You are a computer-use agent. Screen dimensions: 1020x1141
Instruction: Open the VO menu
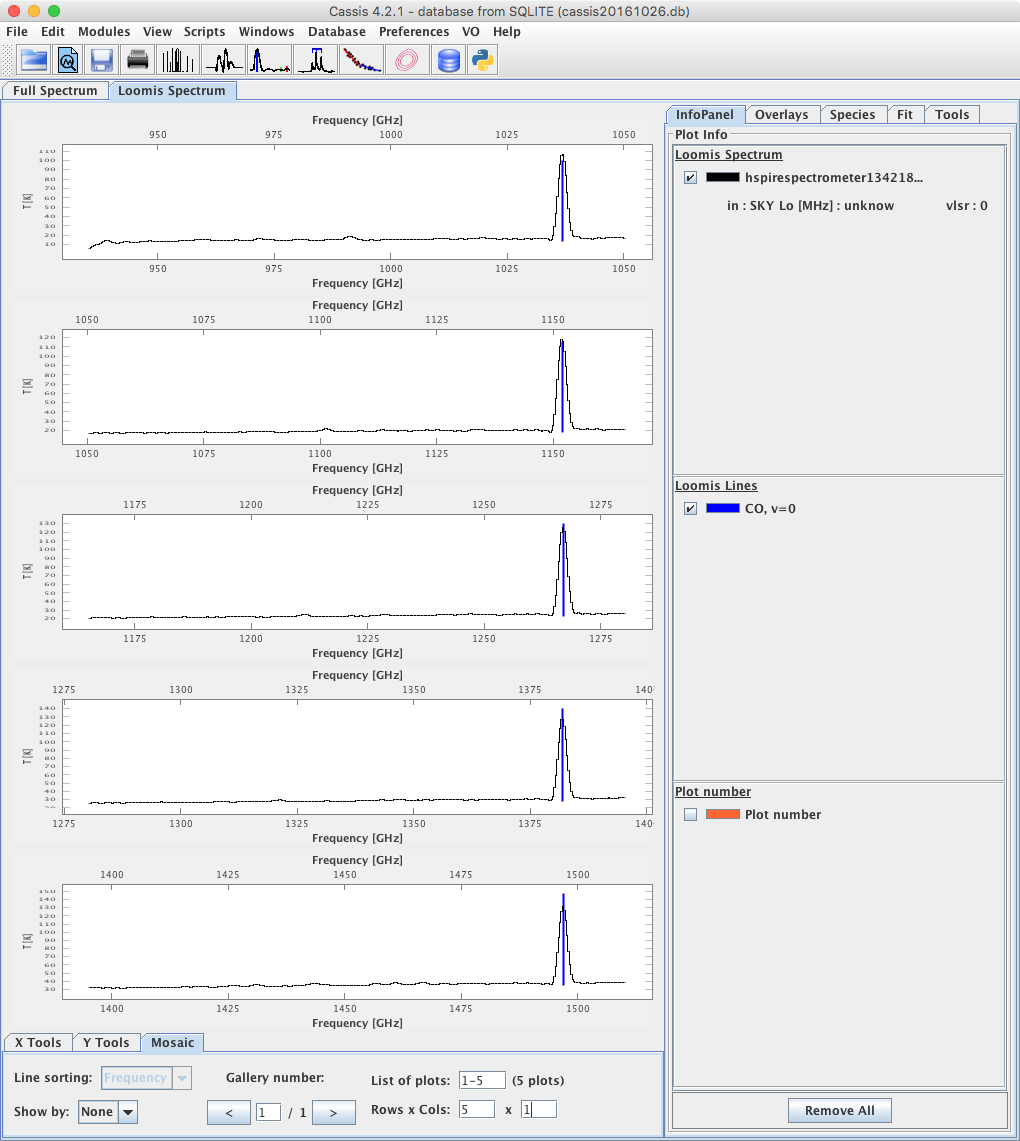471,31
